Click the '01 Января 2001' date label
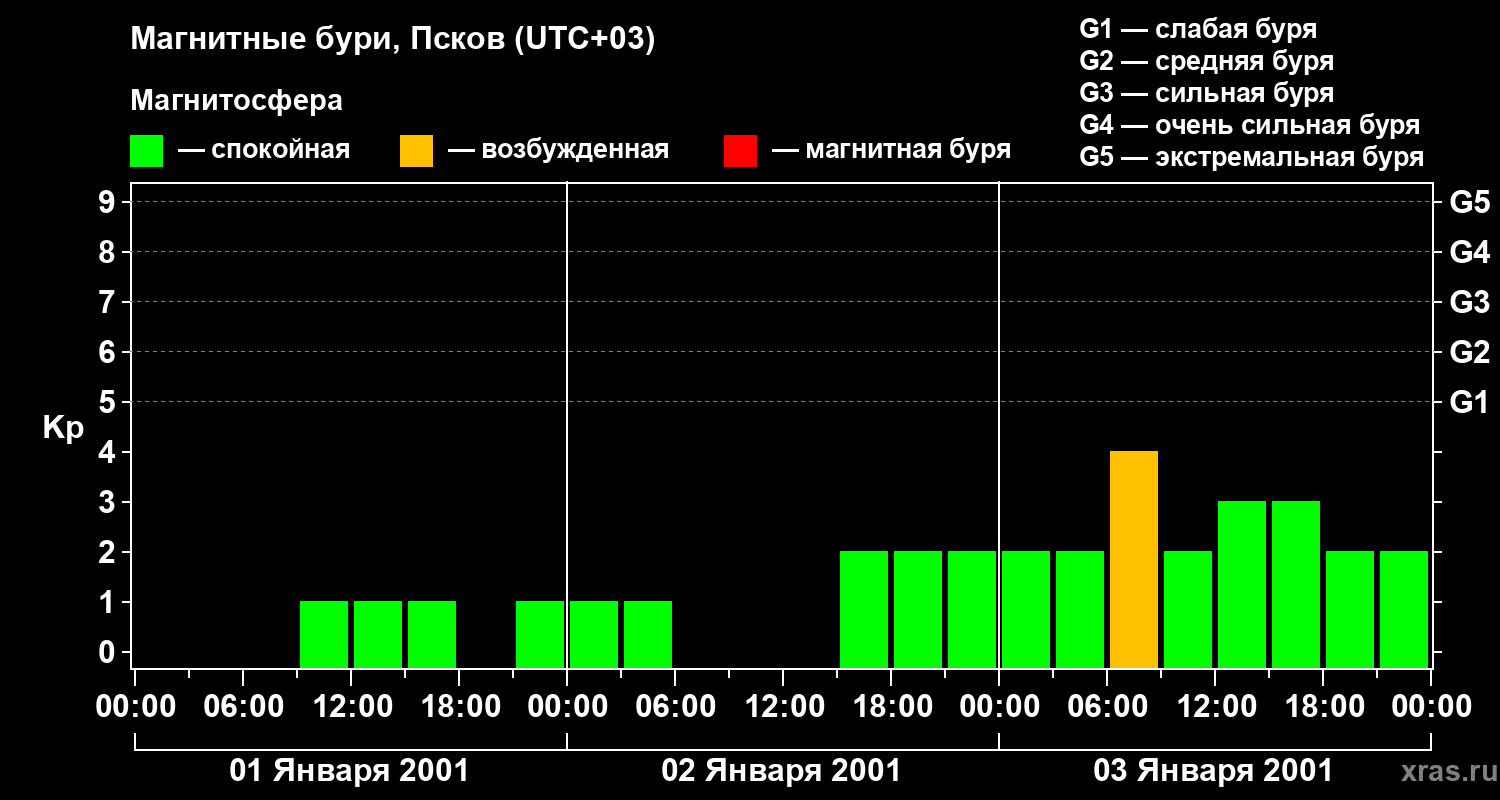The image size is (1500, 800). (349, 771)
